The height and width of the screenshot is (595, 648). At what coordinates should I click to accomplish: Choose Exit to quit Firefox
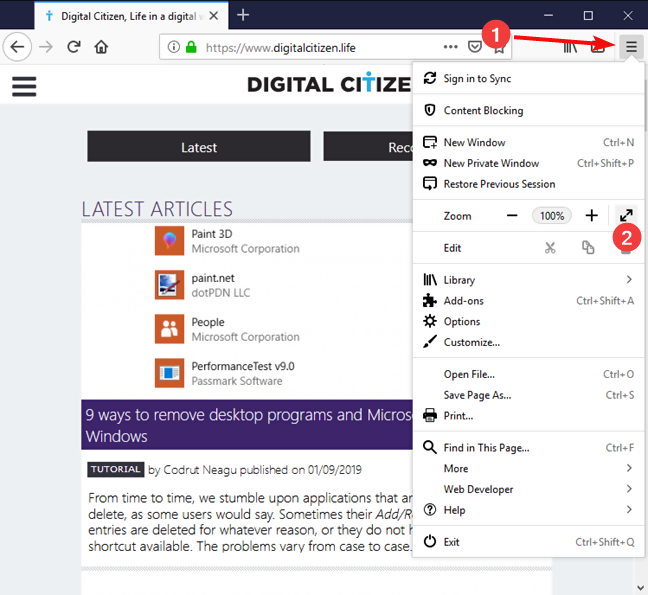529,542
